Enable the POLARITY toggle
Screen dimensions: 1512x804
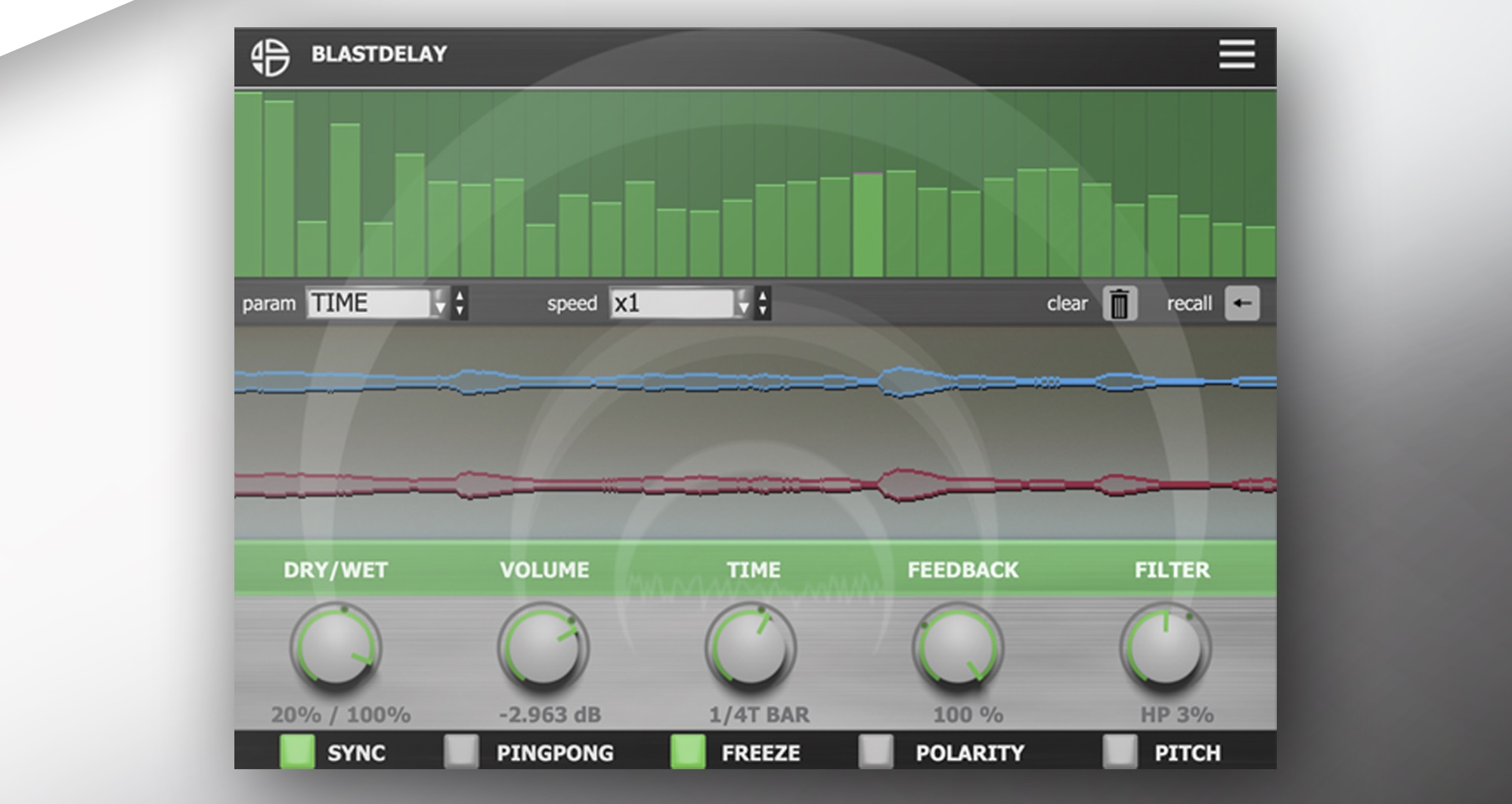(876, 752)
